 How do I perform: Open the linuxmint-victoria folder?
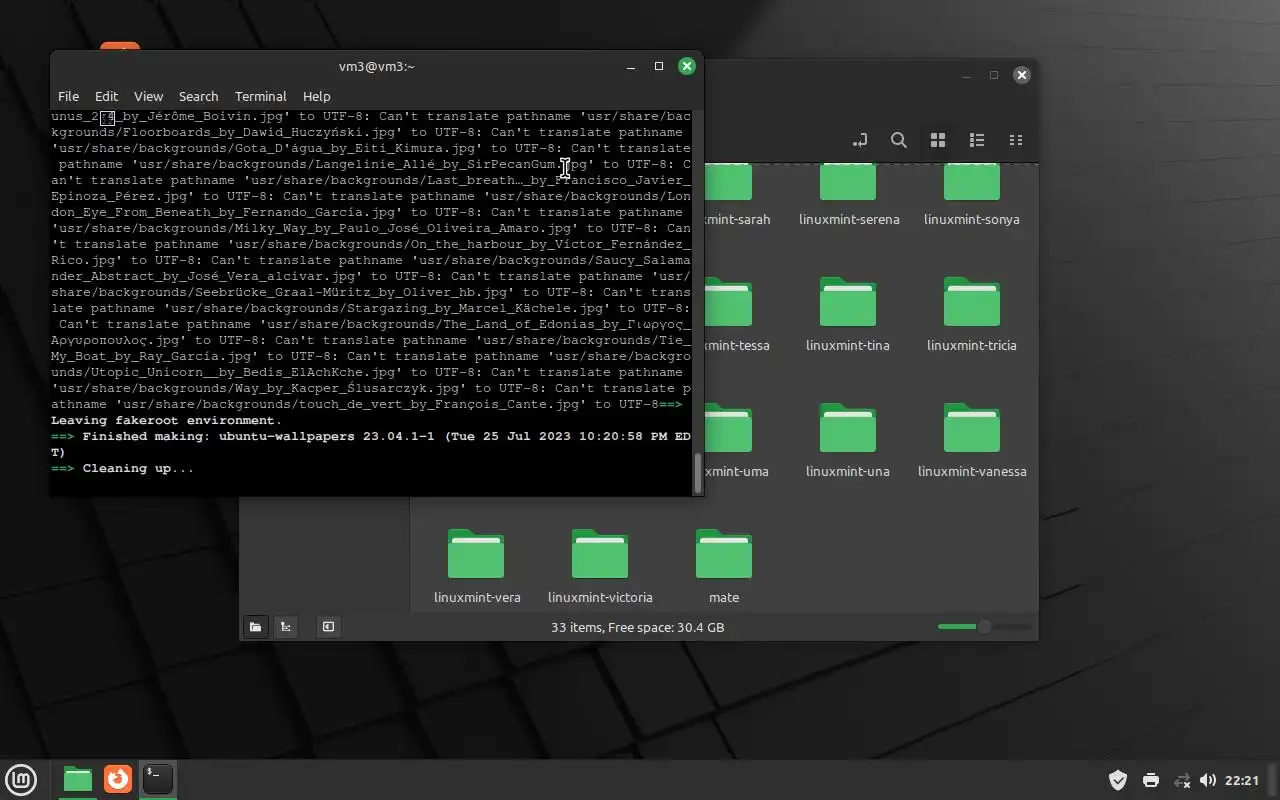click(x=600, y=567)
